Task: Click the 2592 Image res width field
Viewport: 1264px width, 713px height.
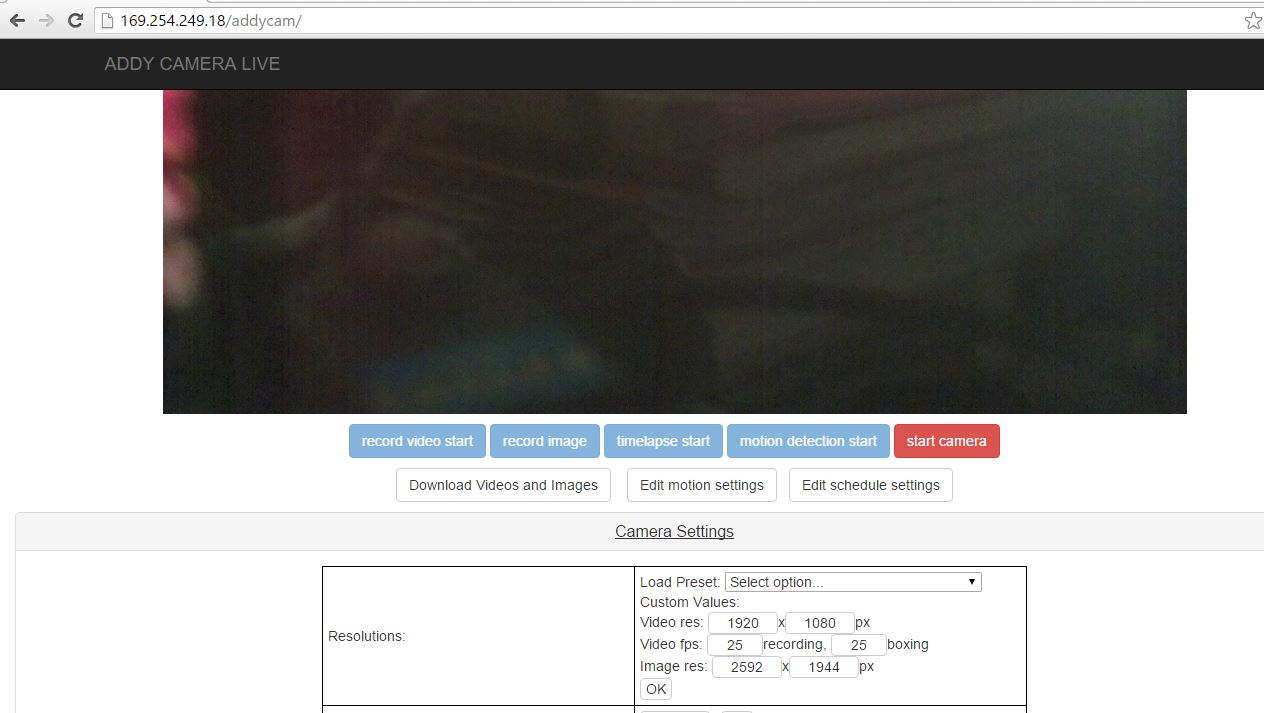Action: [x=747, y=666]
